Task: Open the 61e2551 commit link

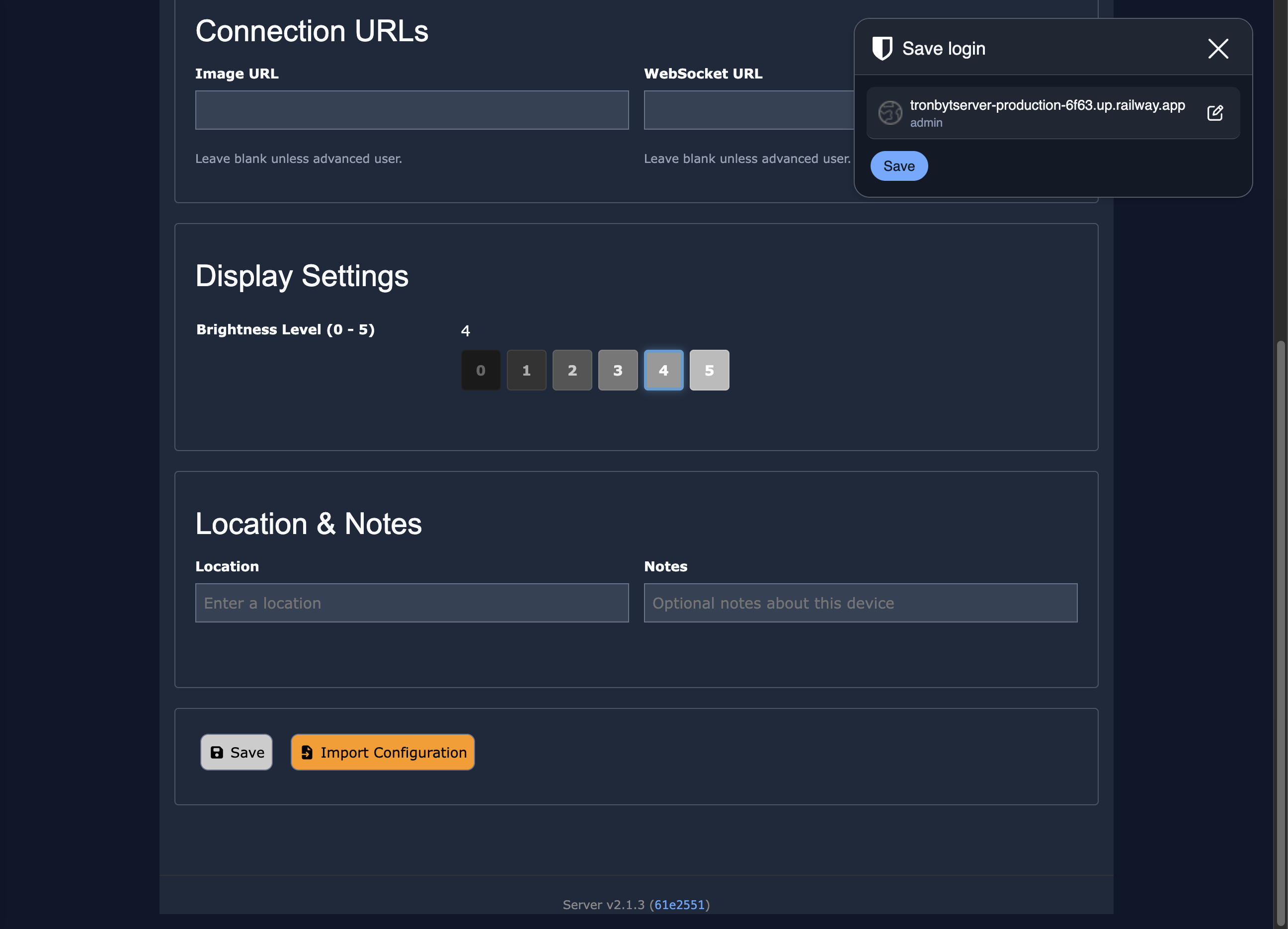Action: pos(679,905)
